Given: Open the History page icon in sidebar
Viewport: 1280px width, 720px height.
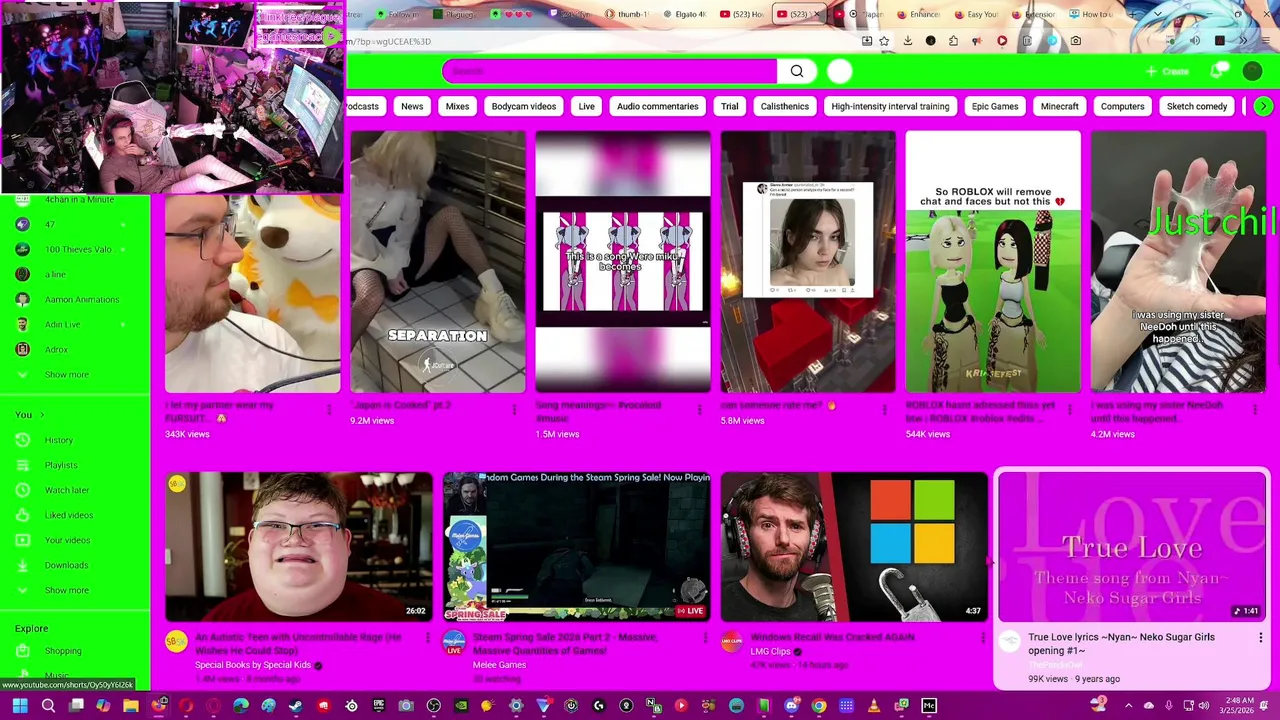Looking at the screenshot, I should tap(22, 440).
